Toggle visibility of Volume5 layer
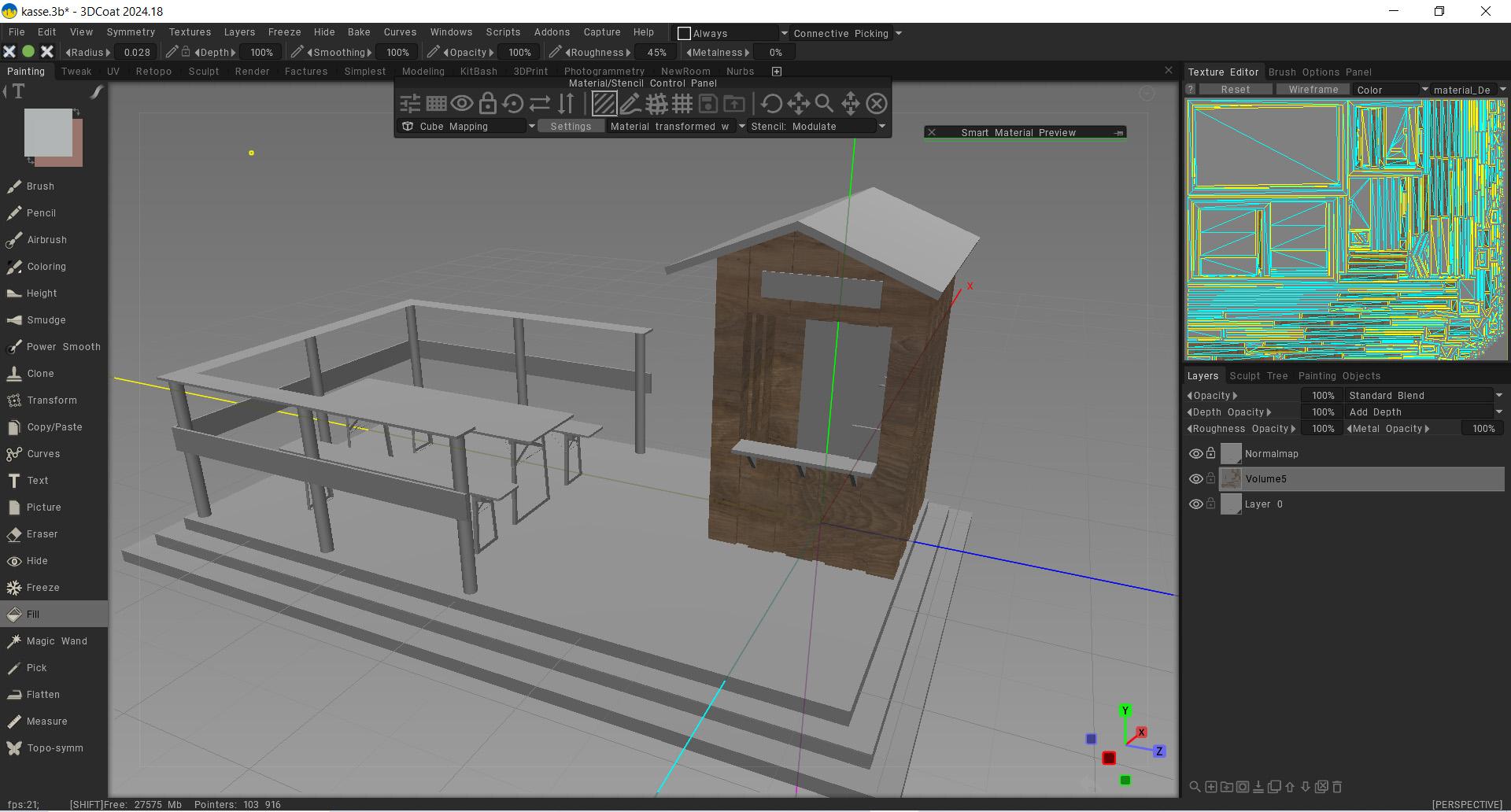Viewport: 1511px width, 812px height. pos(1195,479)
